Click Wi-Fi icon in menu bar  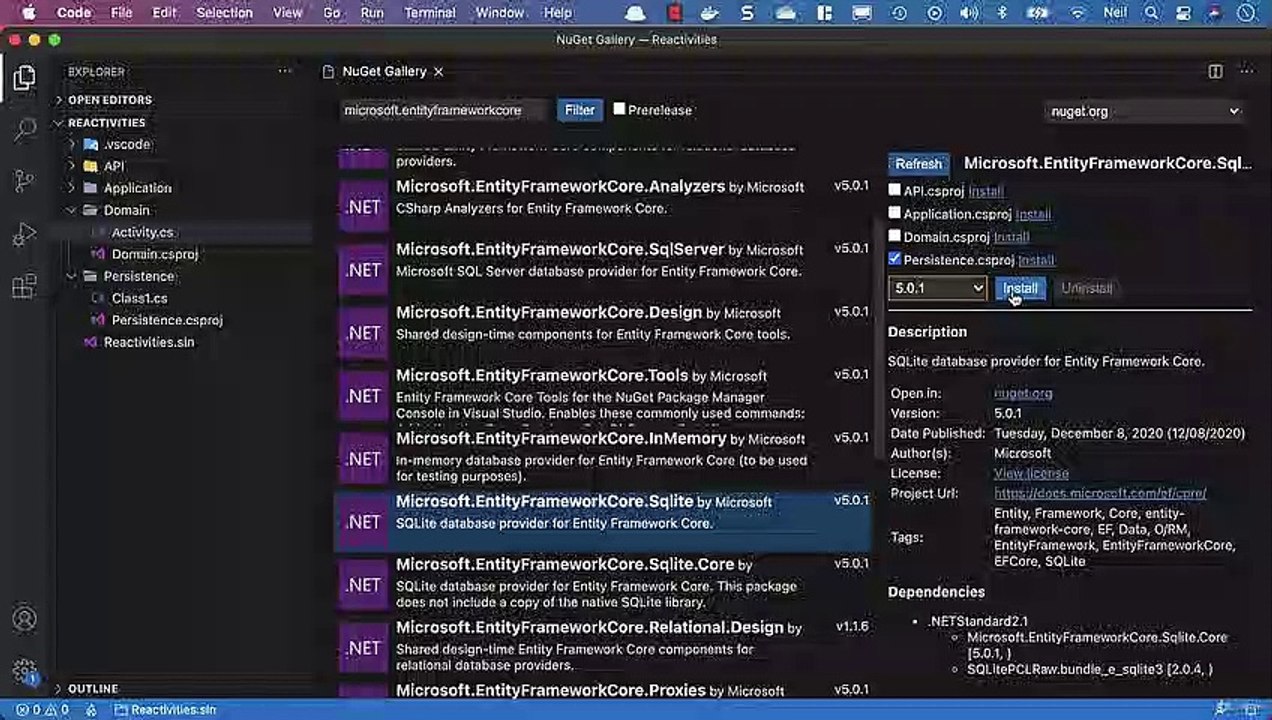pyautogui.click(x=1078, y=13)
